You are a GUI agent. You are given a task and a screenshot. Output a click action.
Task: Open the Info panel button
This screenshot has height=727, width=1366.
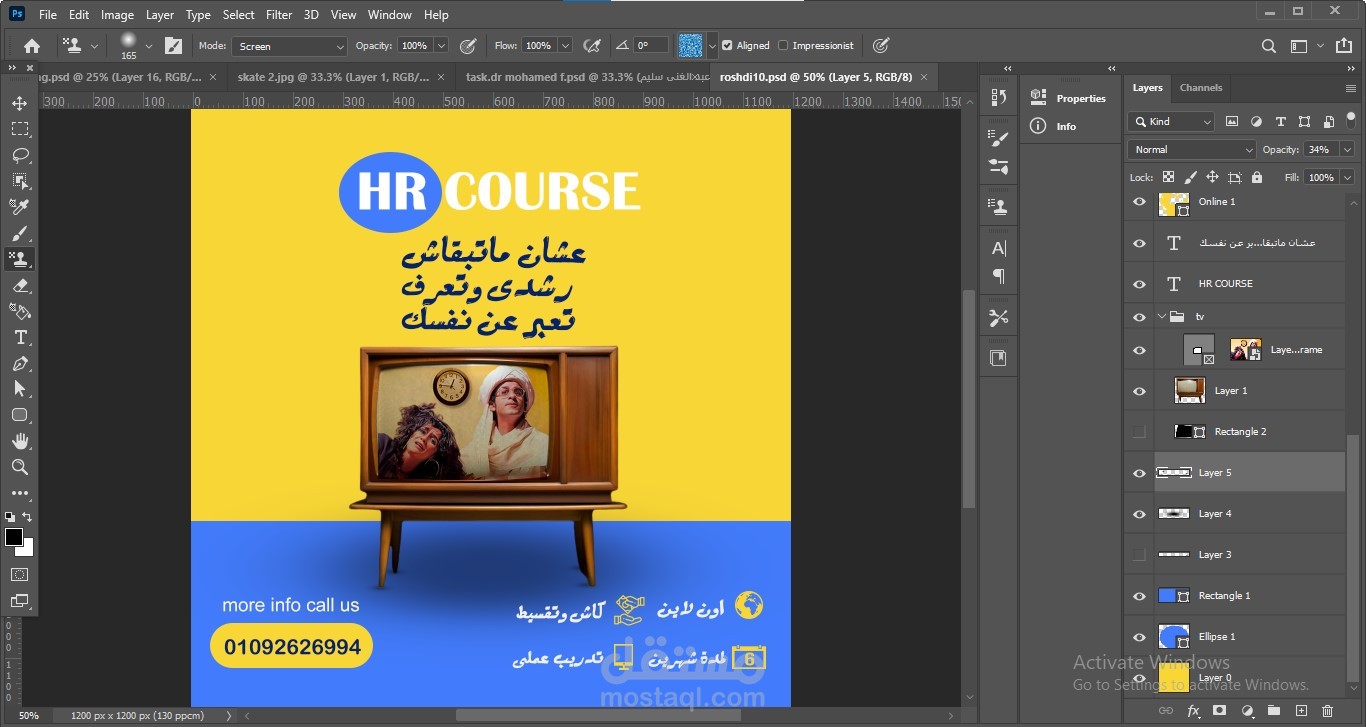1053,126
